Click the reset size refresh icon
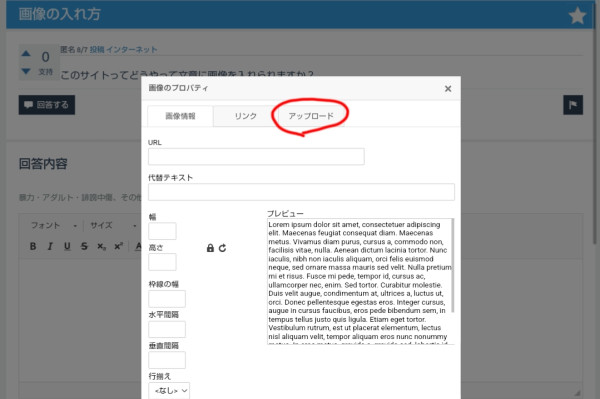The height and width of the screenshot is (399, 600). (x=222, y=248)
